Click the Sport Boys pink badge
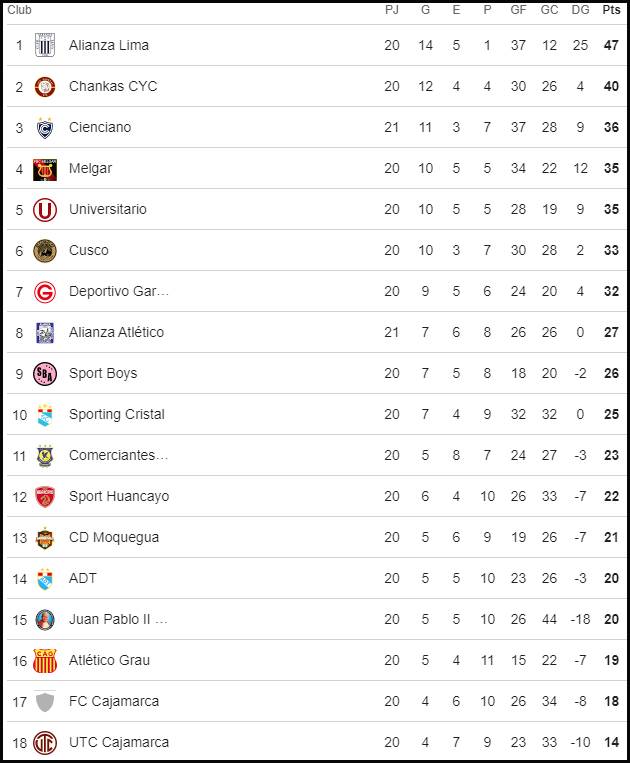Image resolution: width=630 pixels, height=763 pixels. (45, 374)
